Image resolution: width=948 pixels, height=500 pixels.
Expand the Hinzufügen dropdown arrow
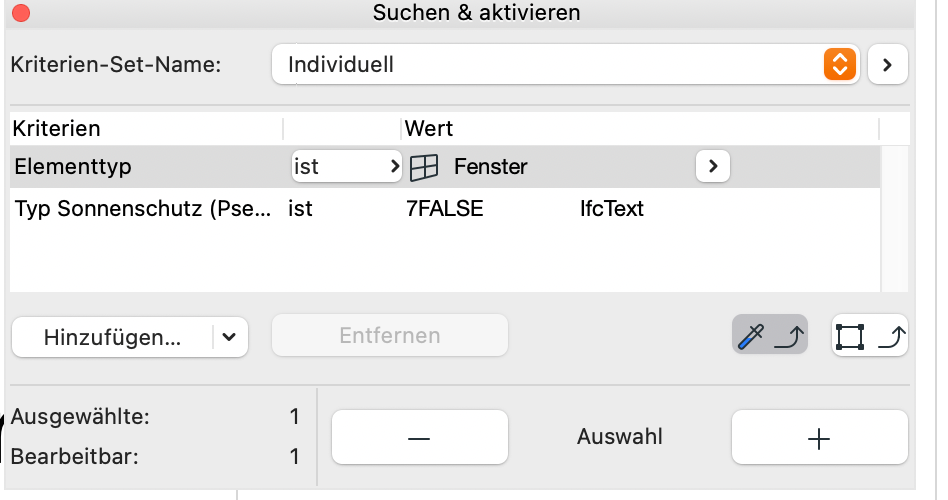(x=229, y=337)
